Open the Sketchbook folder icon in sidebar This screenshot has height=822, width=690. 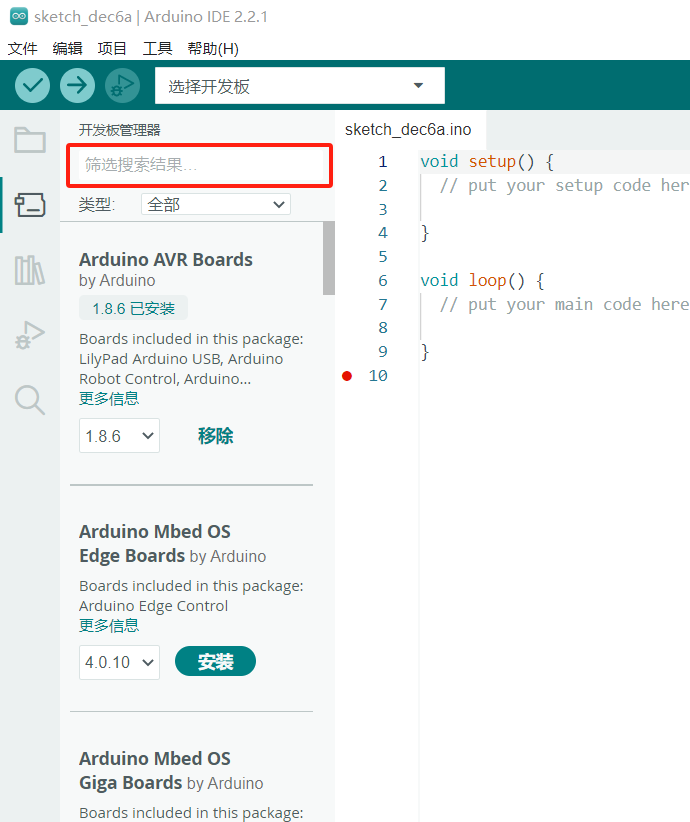pos(30,140)
